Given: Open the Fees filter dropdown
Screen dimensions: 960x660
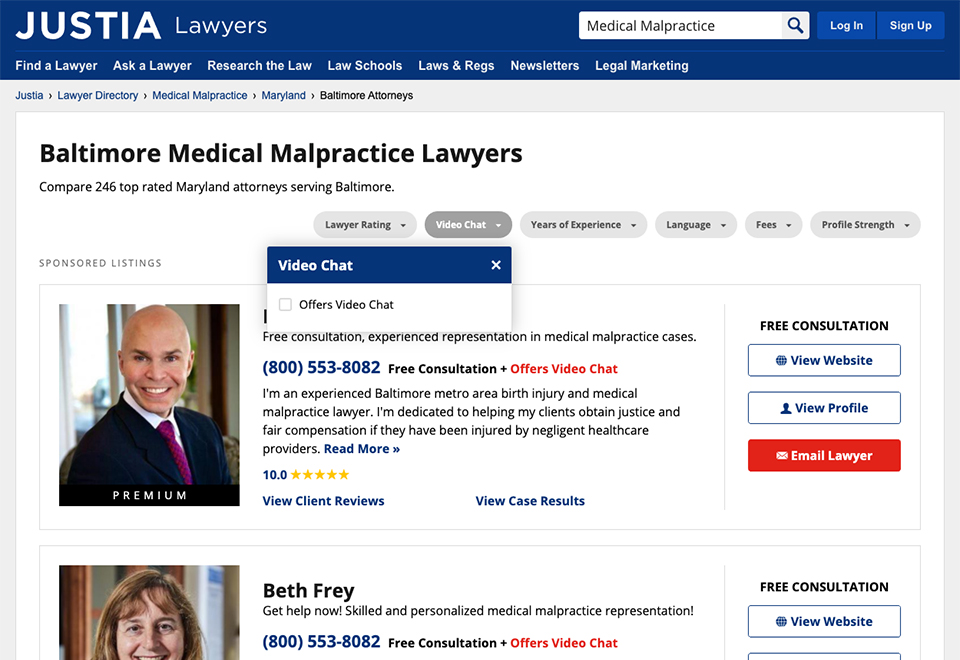Looking at the screenshot, I should tap(773, 225).
